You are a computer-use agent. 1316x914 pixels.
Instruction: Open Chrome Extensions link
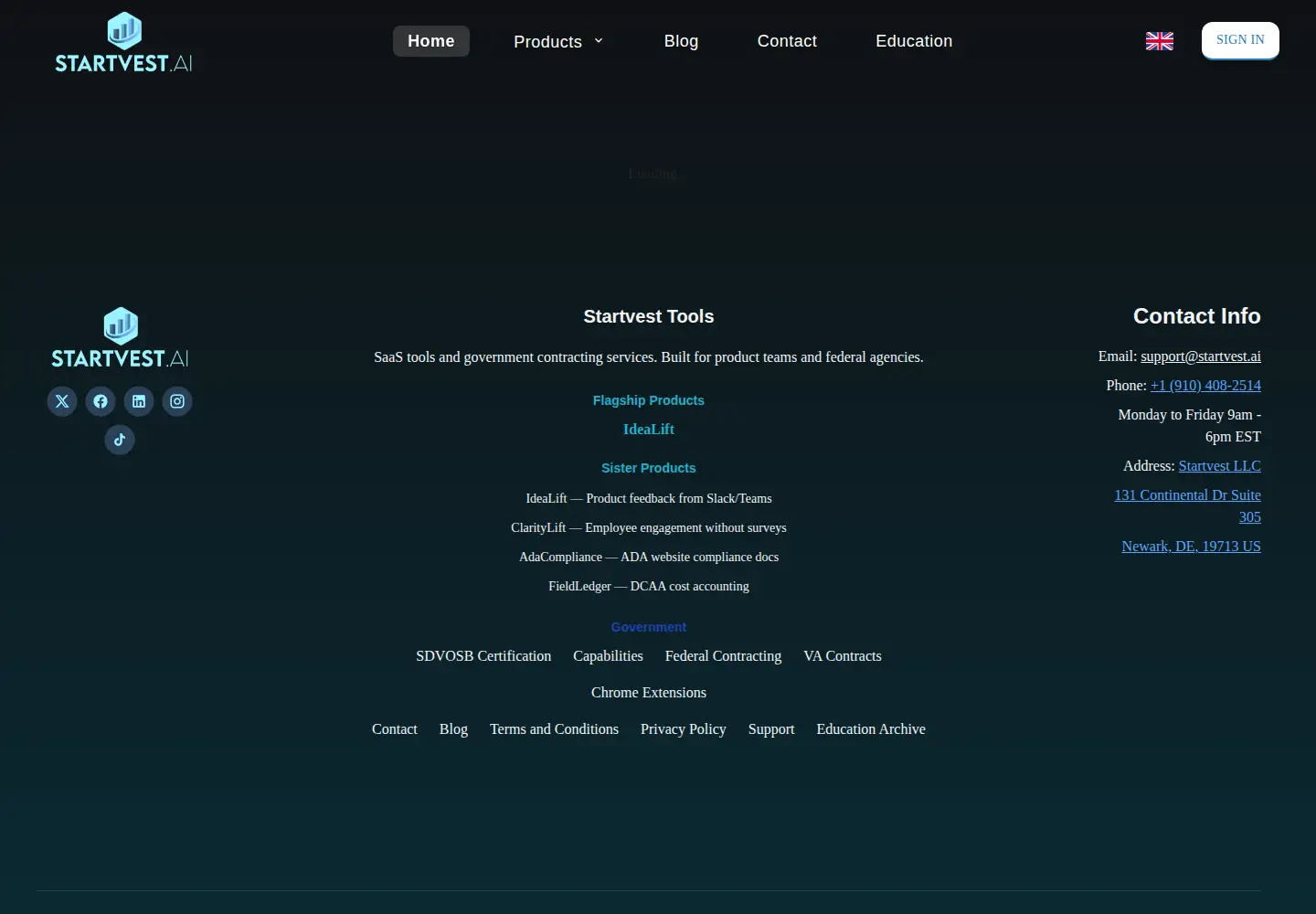click(x=649, y=693)
